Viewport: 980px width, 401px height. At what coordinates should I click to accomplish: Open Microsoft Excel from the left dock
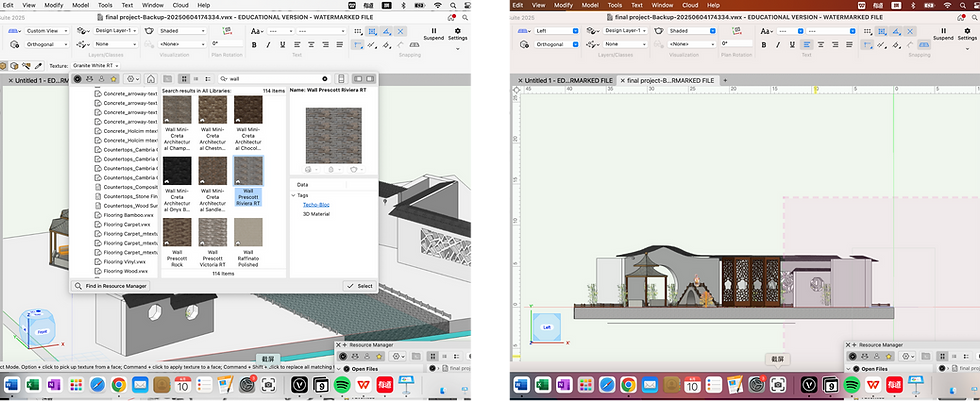[x=33, y=385]
